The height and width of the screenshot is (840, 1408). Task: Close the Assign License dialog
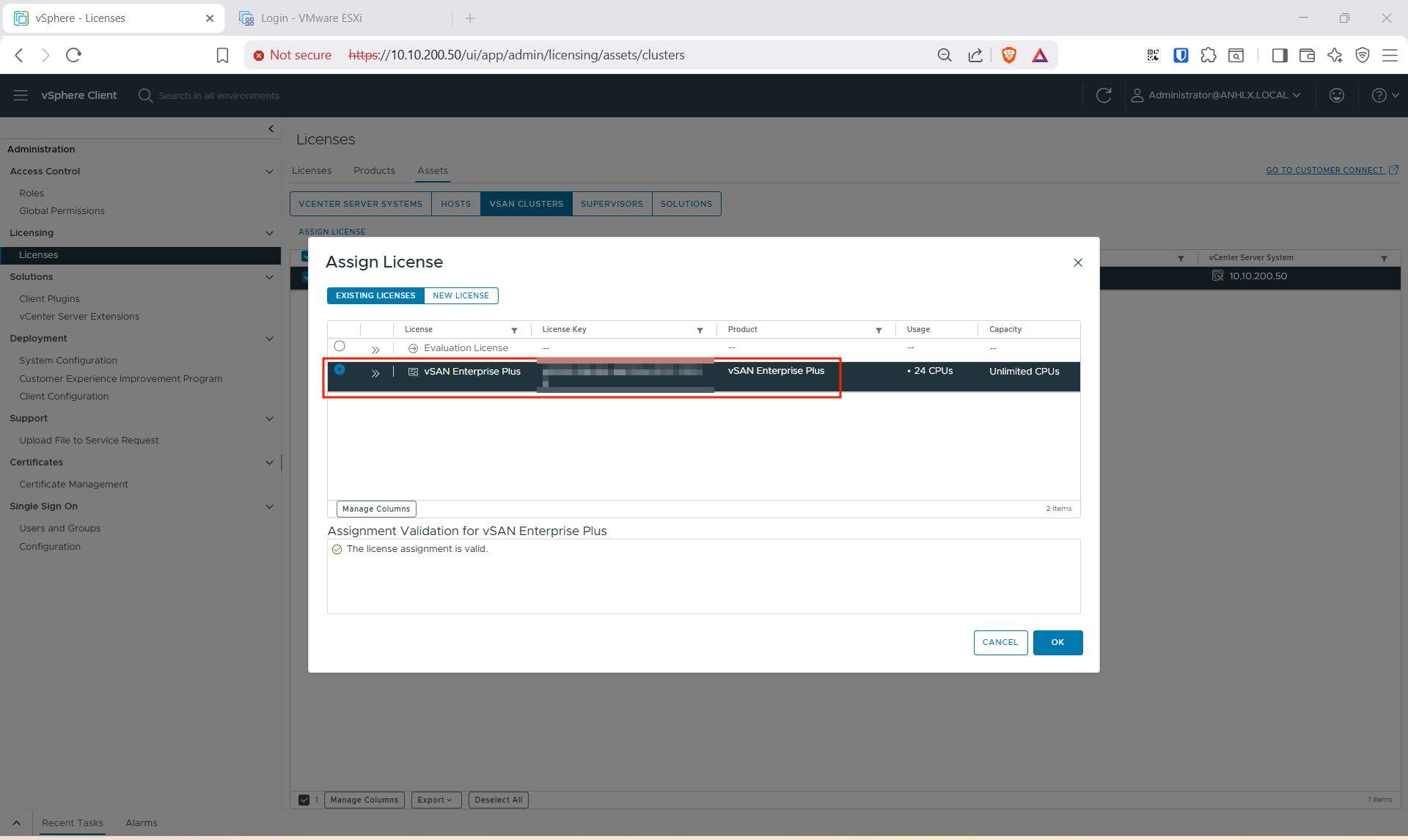click(x=1078, y=262)
